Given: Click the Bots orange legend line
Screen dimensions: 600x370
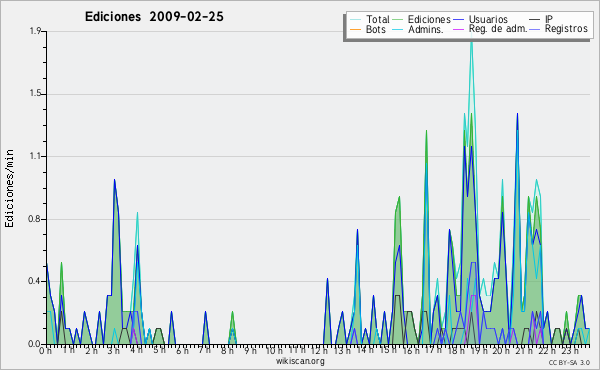Looking at the screenshot, I should (x=355, y=29).
